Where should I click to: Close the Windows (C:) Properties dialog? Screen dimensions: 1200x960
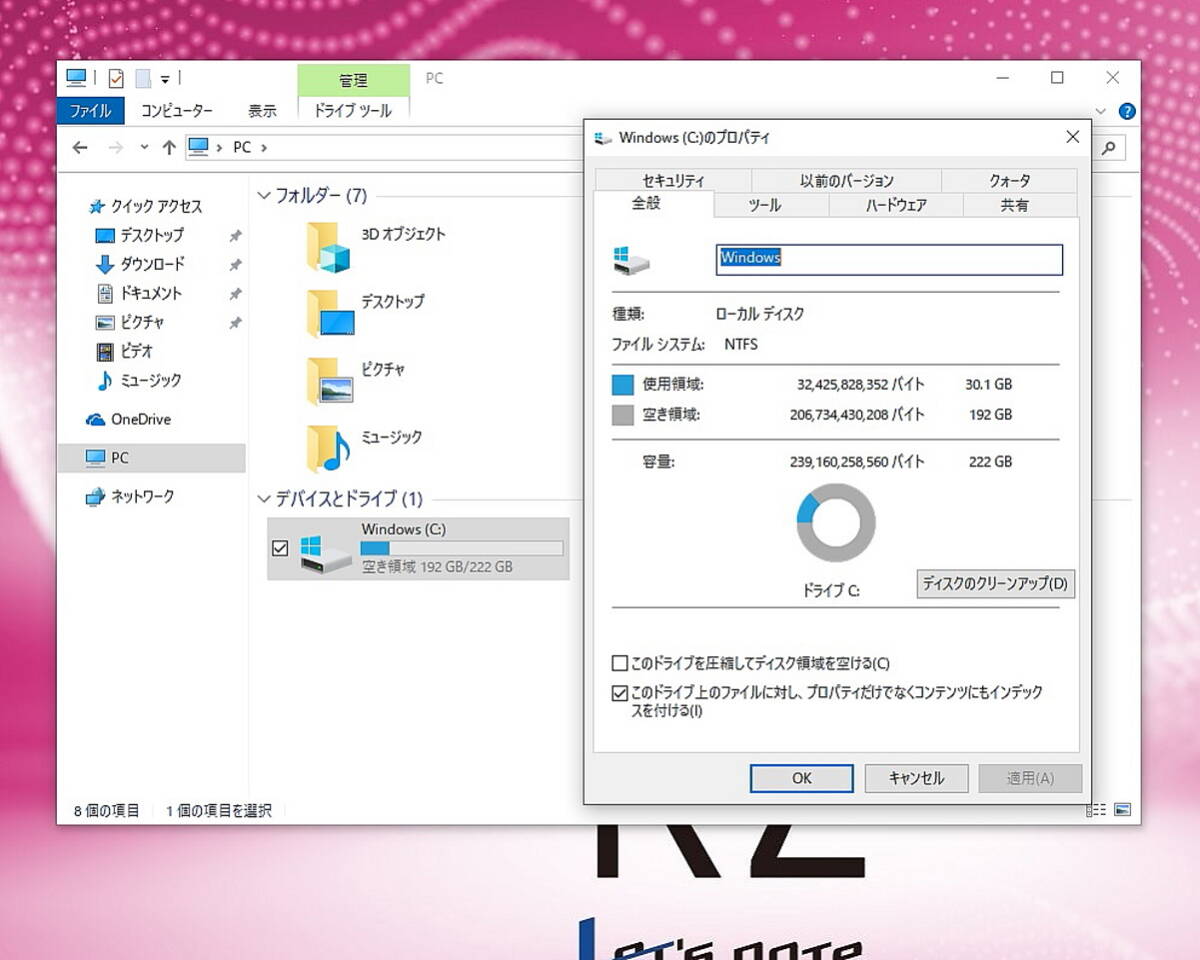coord(1072,137)
